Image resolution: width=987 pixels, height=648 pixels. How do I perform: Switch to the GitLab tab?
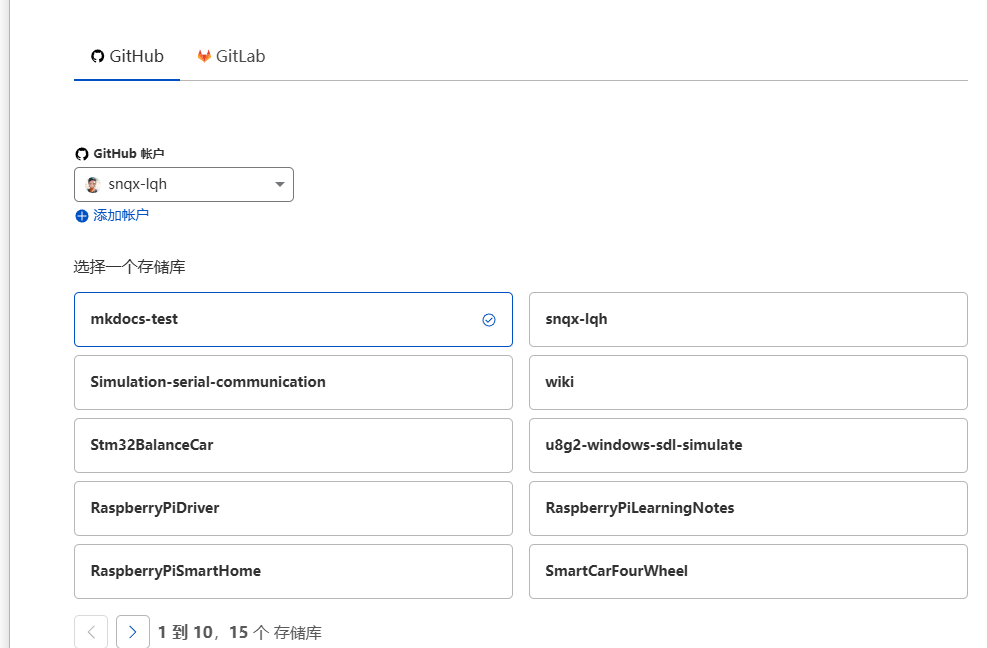tap(231, 56)
